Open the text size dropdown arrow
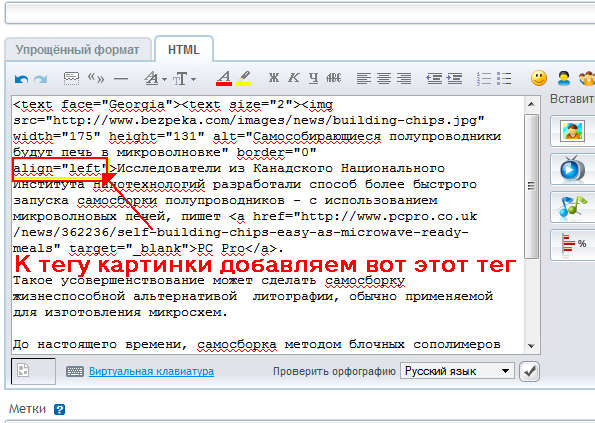 (x=194, y=79)
